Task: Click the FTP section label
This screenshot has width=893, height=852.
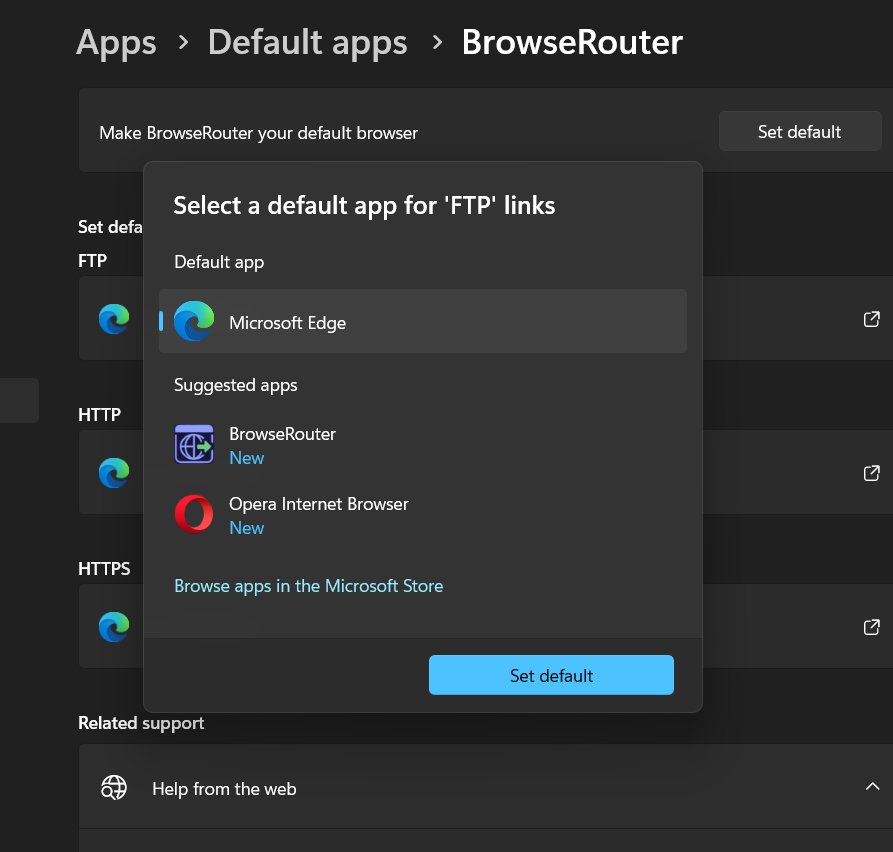Action: coord(93,261)
